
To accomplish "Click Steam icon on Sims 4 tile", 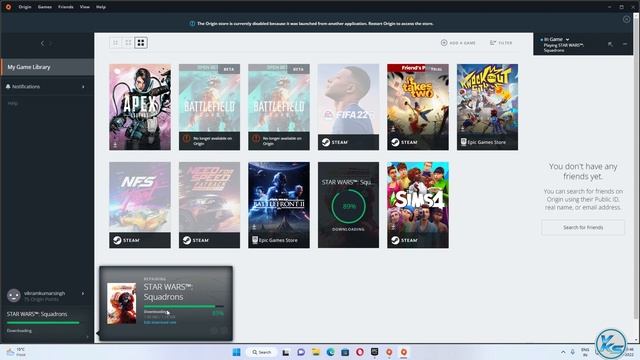I will 395,240.
